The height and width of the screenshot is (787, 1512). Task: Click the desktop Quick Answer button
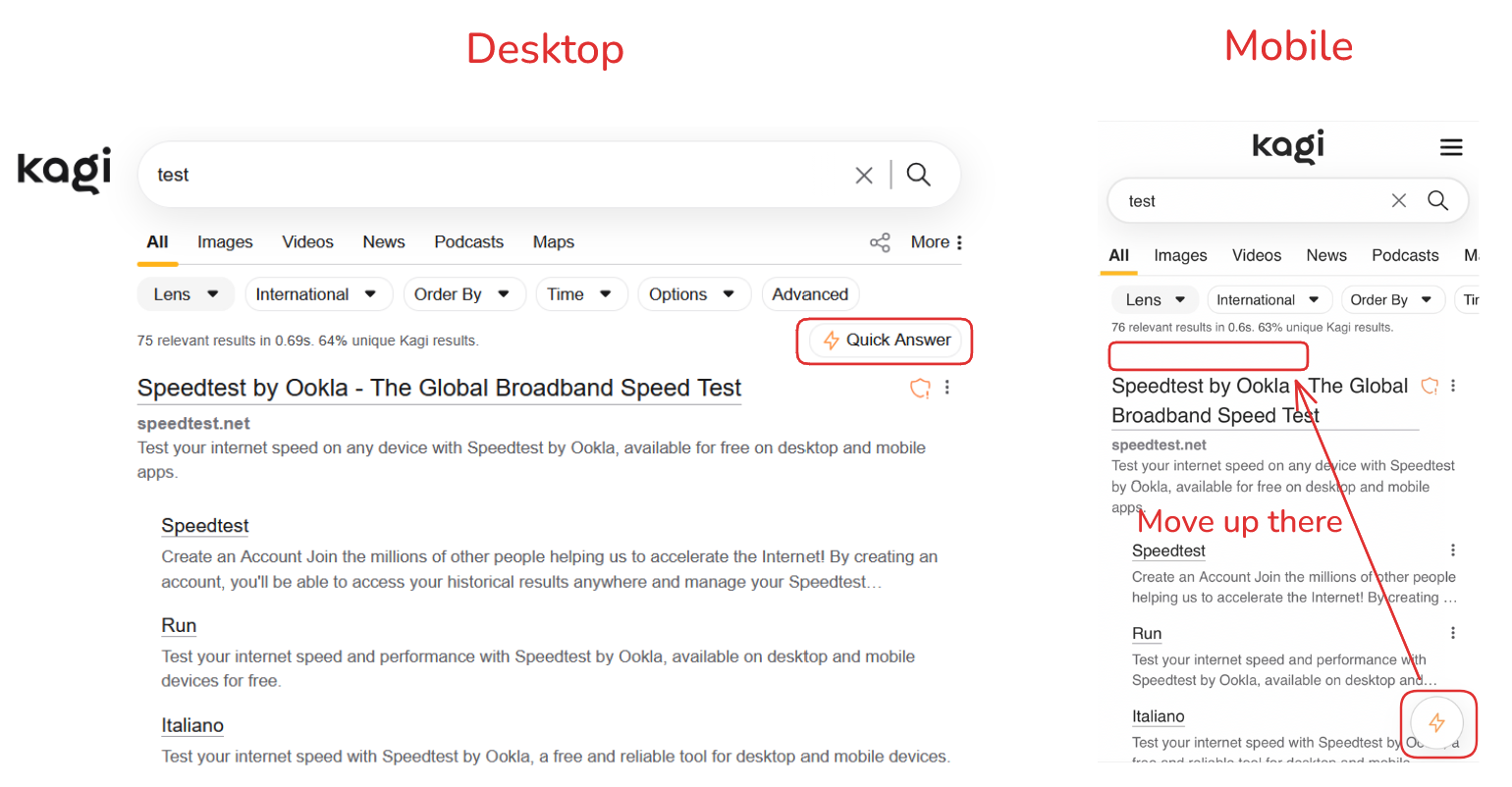coord(887,341)
